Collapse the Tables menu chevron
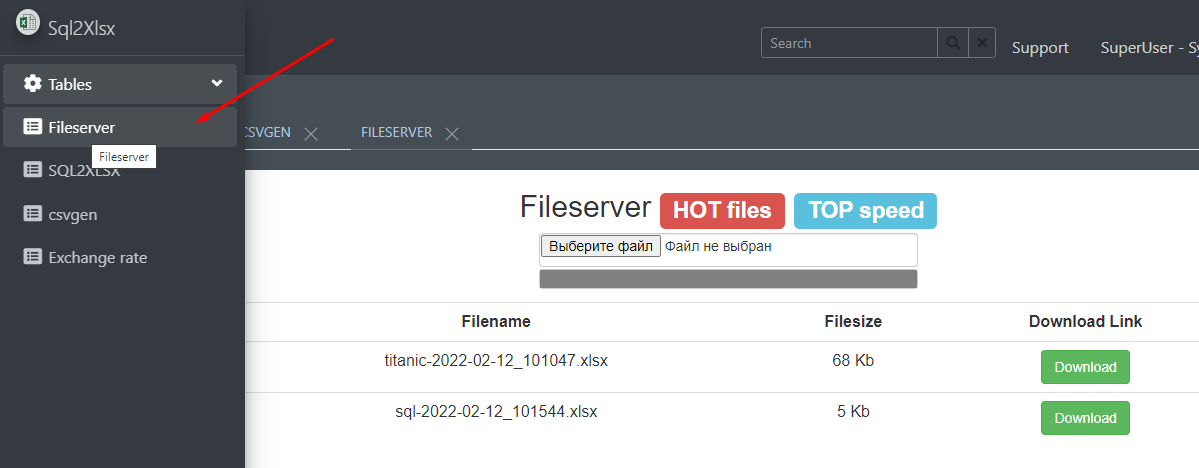 tap(217, 84)
